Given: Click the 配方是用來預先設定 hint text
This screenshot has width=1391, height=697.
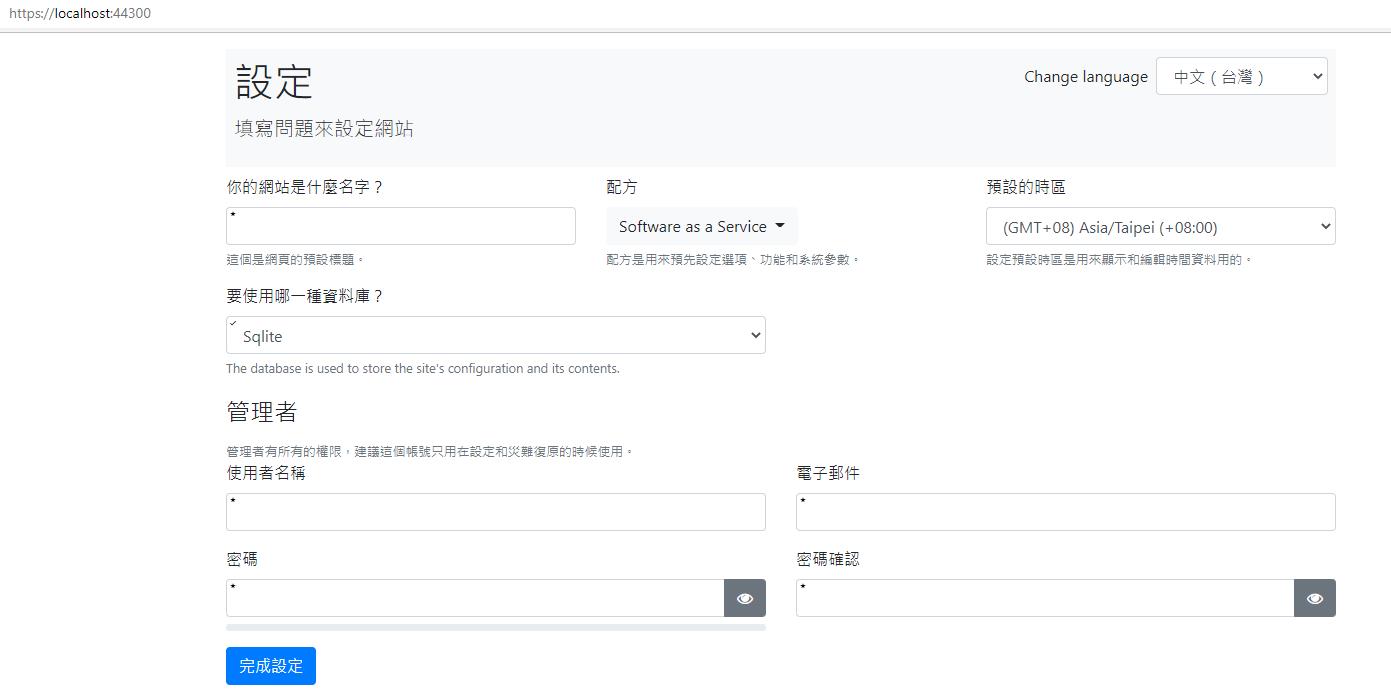Looking at the screenshot, I should [733, 259].
